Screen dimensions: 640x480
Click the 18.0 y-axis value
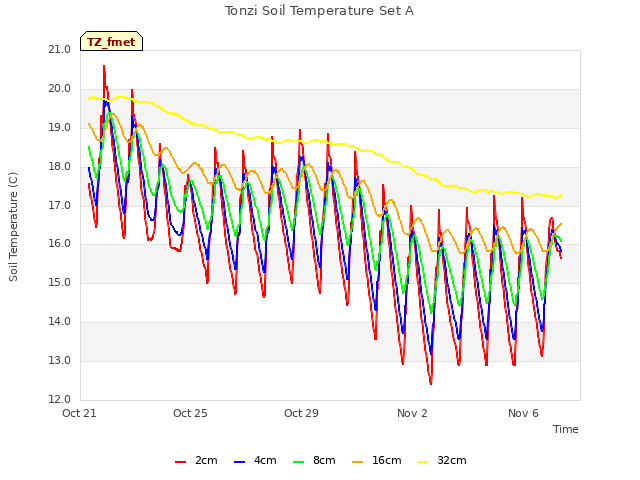(60, 166)
